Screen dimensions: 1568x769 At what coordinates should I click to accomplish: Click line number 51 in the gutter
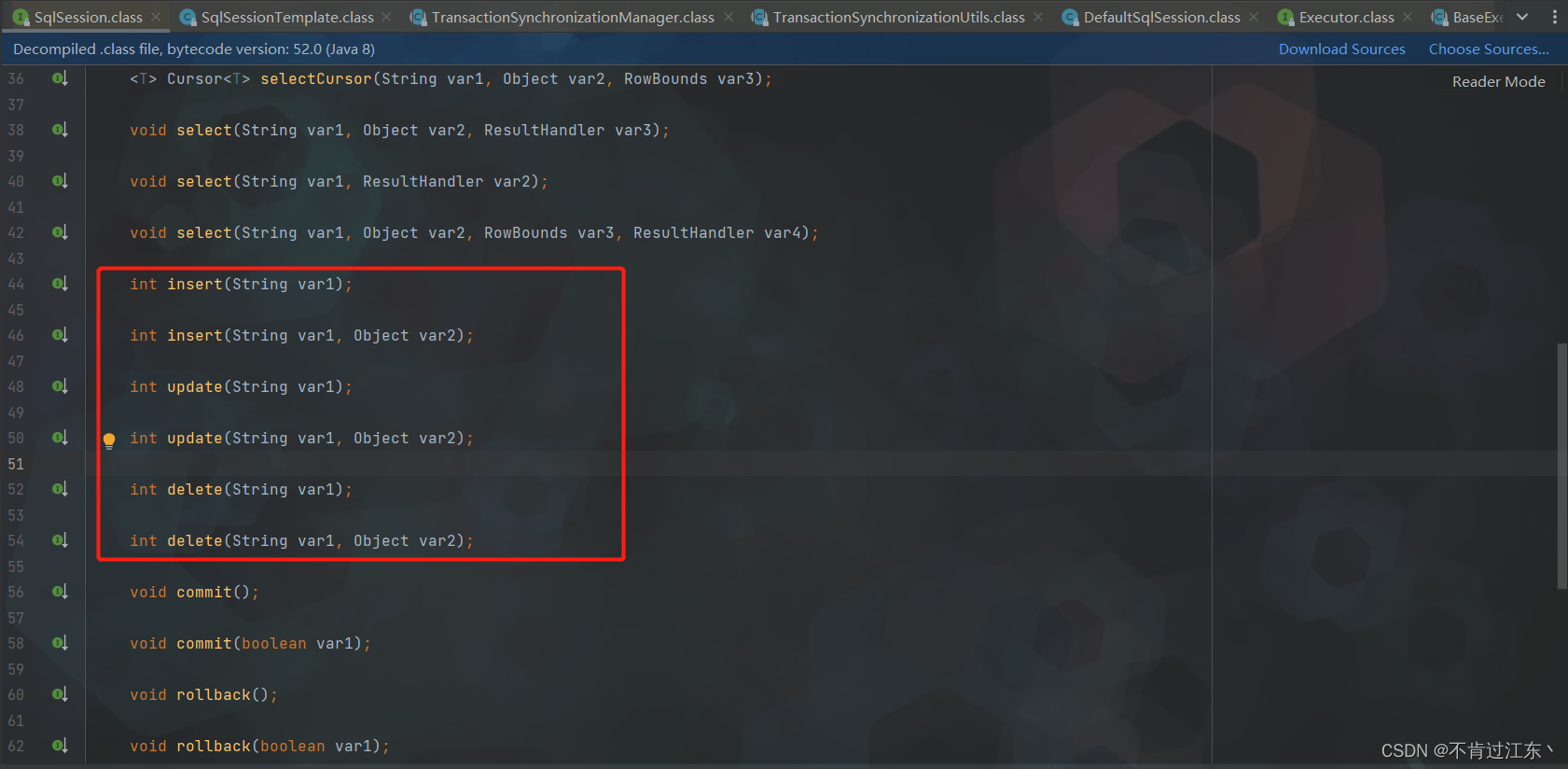point(16,464)
